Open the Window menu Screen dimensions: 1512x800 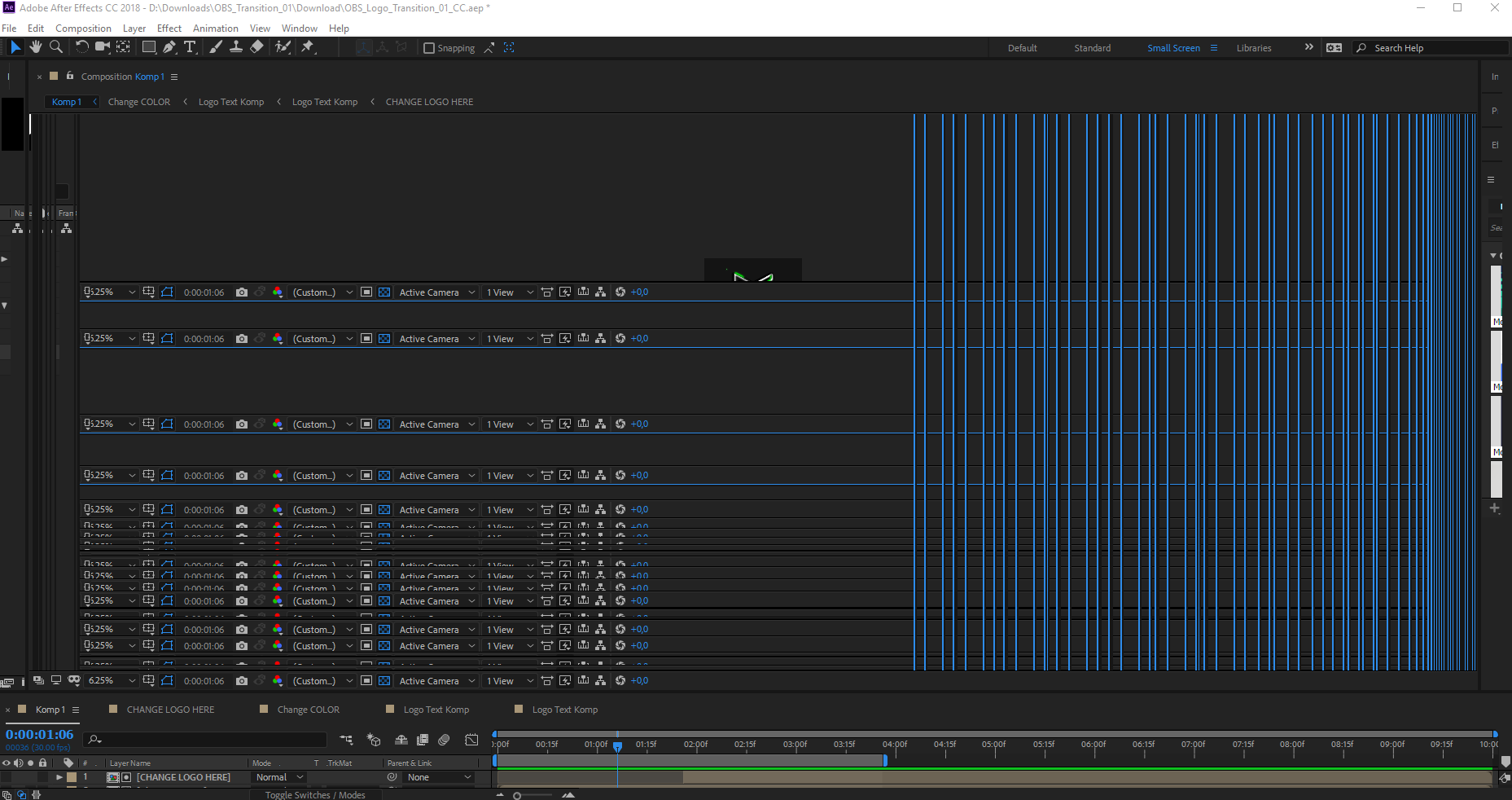[300, 28]
